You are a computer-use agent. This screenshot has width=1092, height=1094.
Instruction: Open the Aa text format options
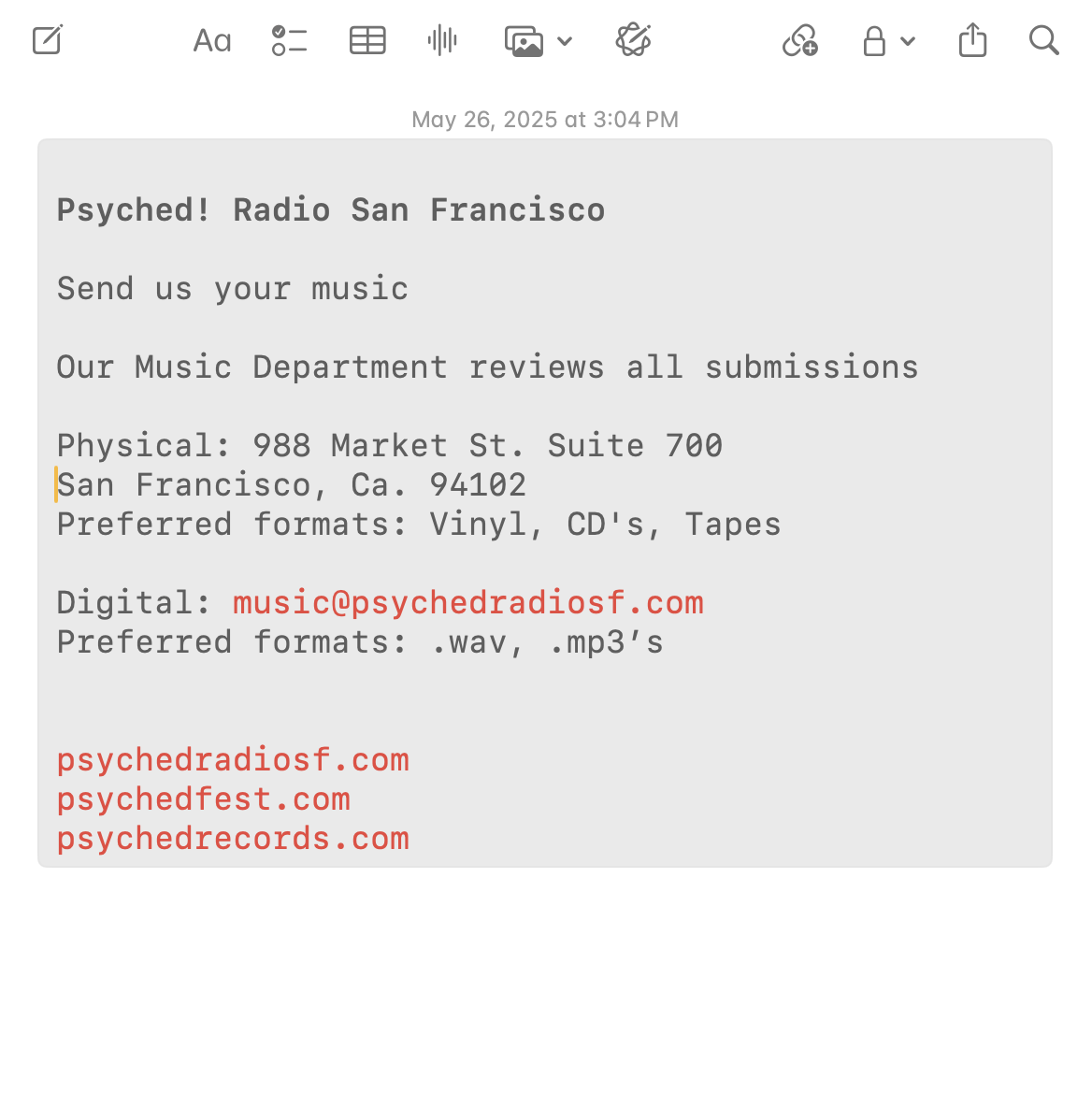212,41
